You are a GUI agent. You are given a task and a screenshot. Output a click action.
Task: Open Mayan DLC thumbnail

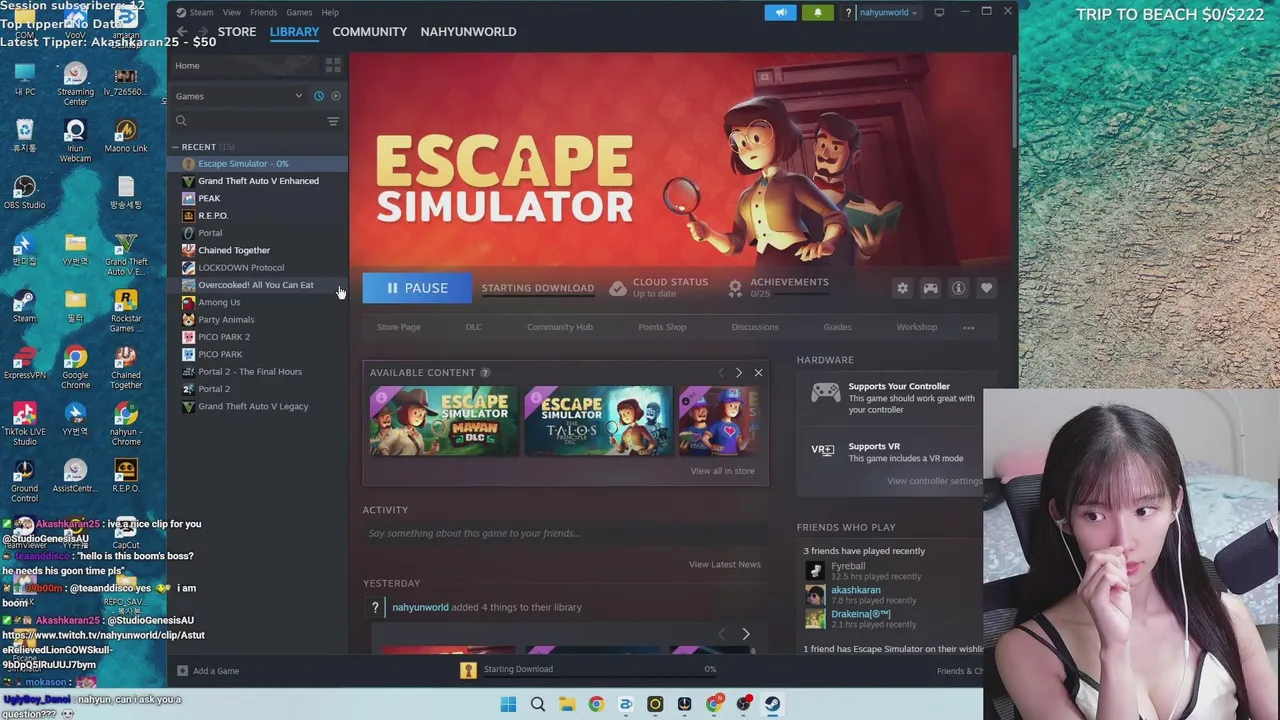444,421
